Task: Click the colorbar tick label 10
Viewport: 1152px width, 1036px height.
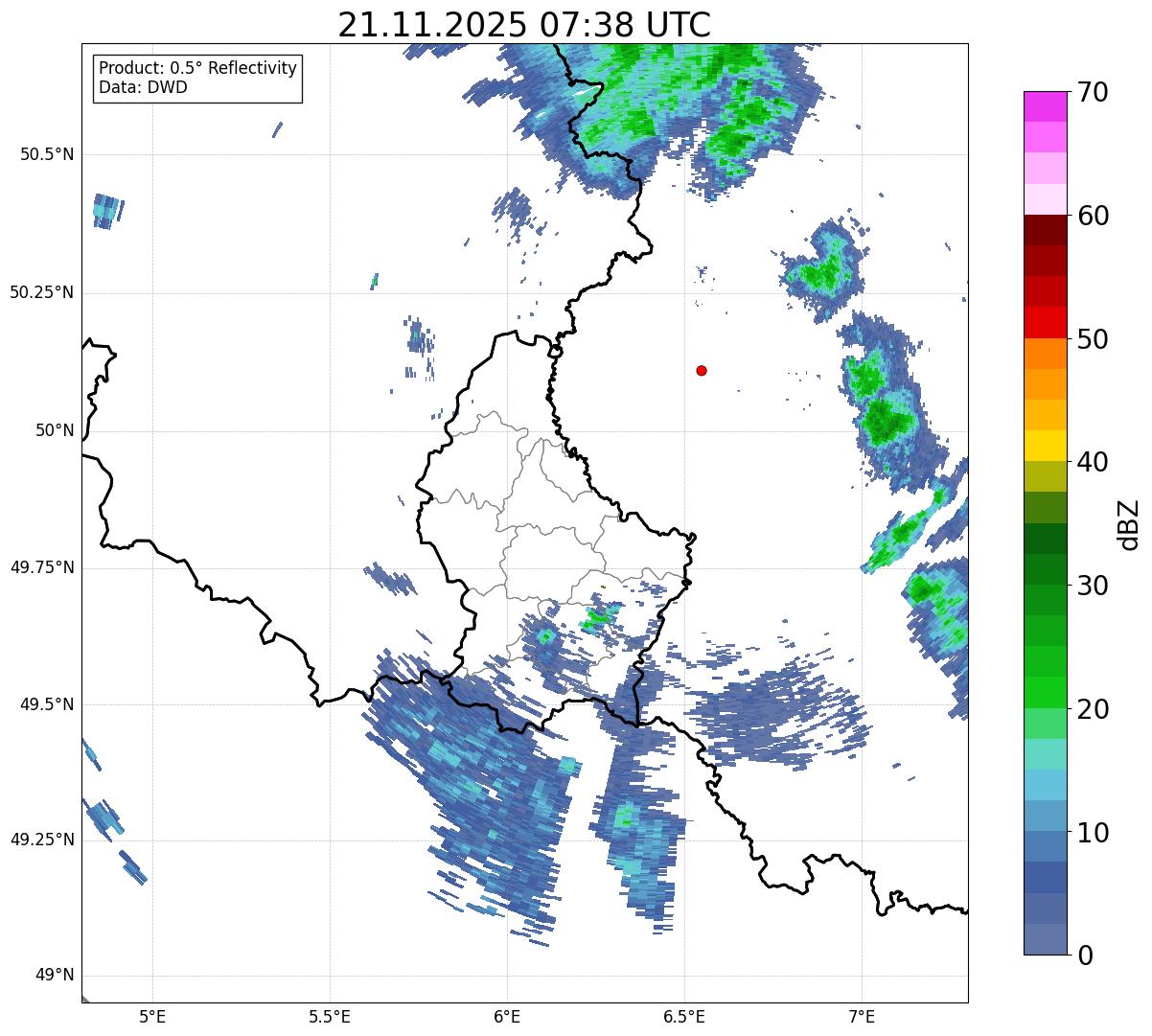Action: [x=1093, y=832]
